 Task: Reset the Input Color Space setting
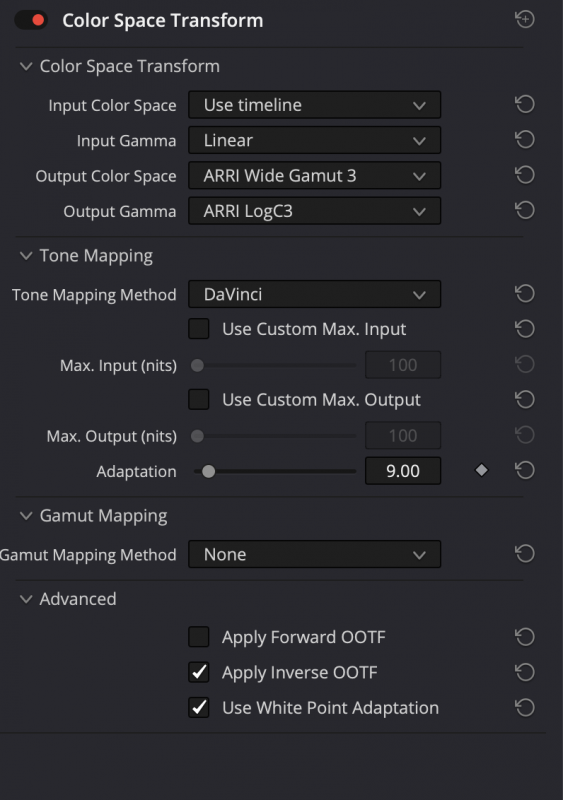point(525,105)
